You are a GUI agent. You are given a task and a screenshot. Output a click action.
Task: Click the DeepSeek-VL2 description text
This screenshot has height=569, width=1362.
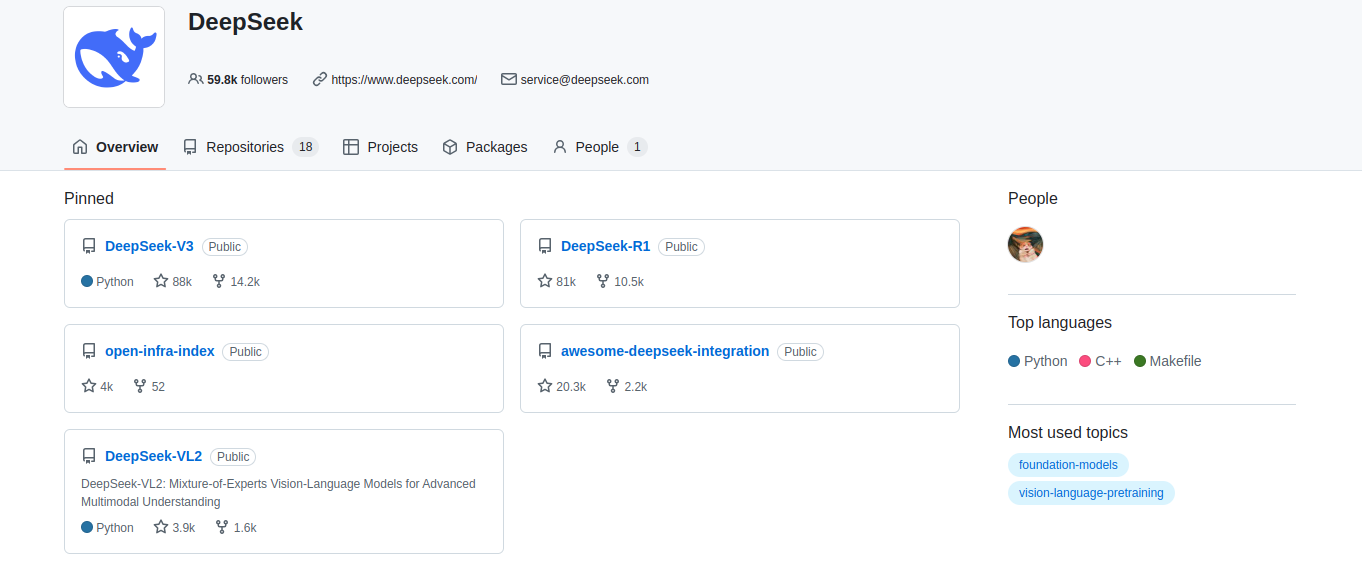[x=278, y=493]
